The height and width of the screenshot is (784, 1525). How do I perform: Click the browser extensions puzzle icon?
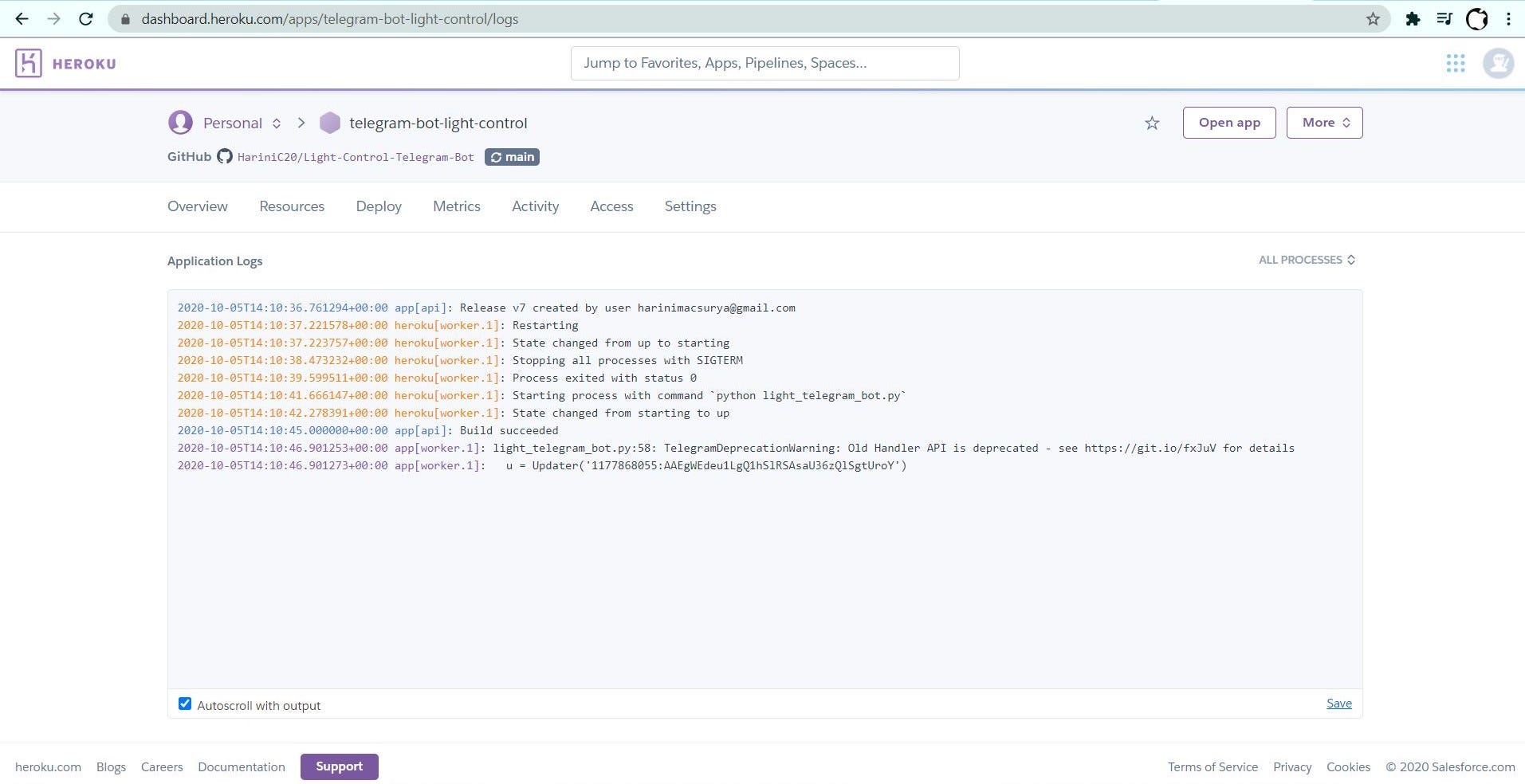click(1413, 18)
